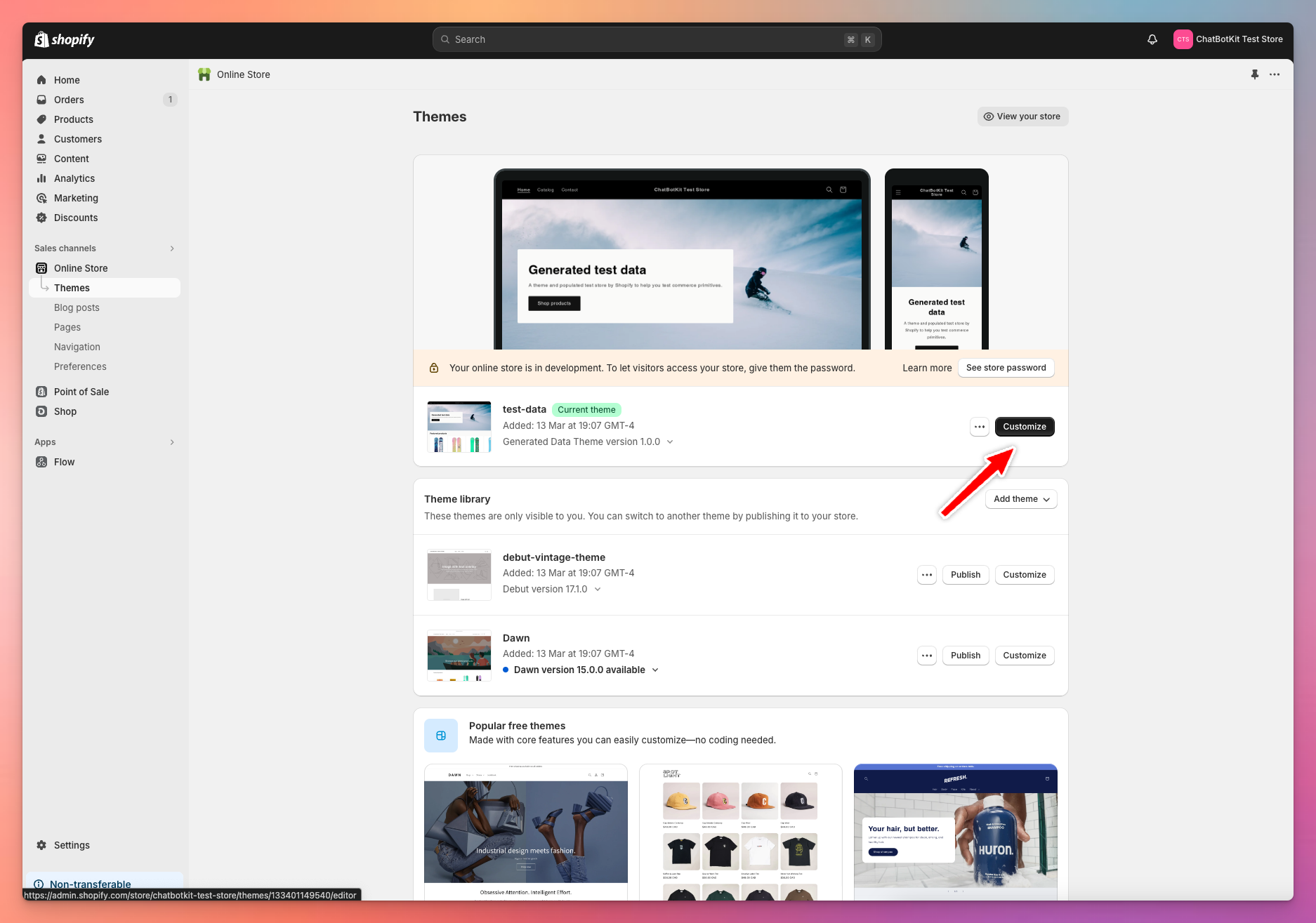Select the Refresh free theme thumbnail
The width and height of the screenshot is (1316, 923).
[955, 832]
